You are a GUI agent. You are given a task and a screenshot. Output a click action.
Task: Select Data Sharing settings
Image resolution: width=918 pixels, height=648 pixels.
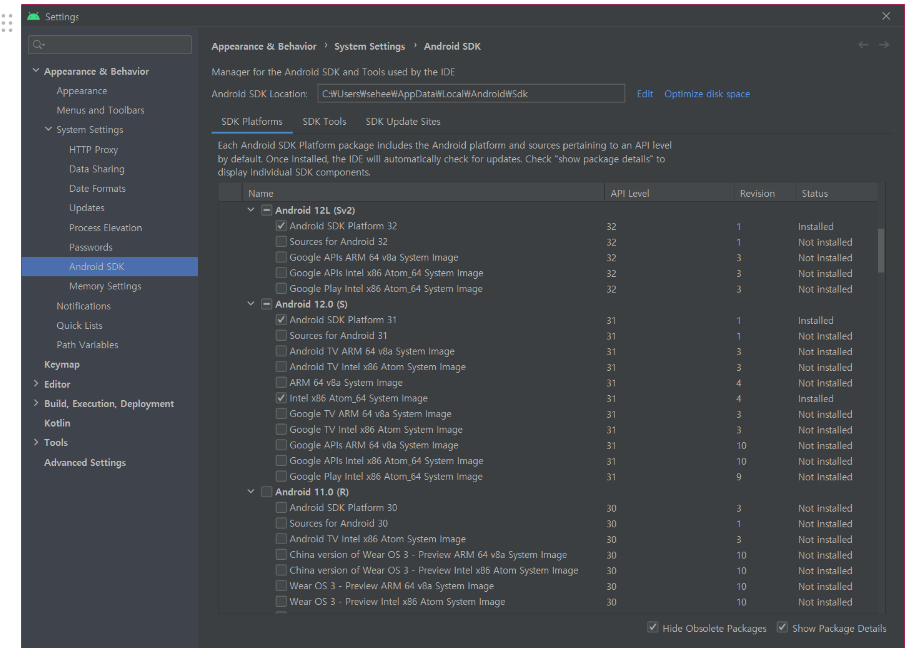pyautogui.click(x=97, y=169)
